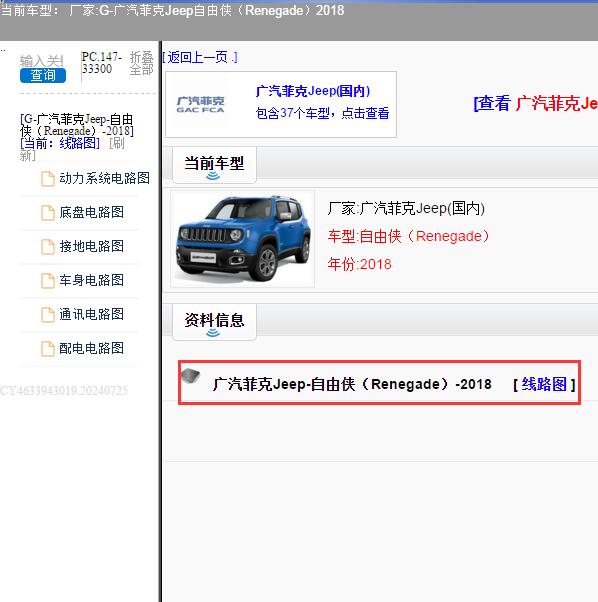Open the 查看 广汽菲克Je... link at right
The height and width of the screenshot is (602, 598).
click(x=535, y=104)
